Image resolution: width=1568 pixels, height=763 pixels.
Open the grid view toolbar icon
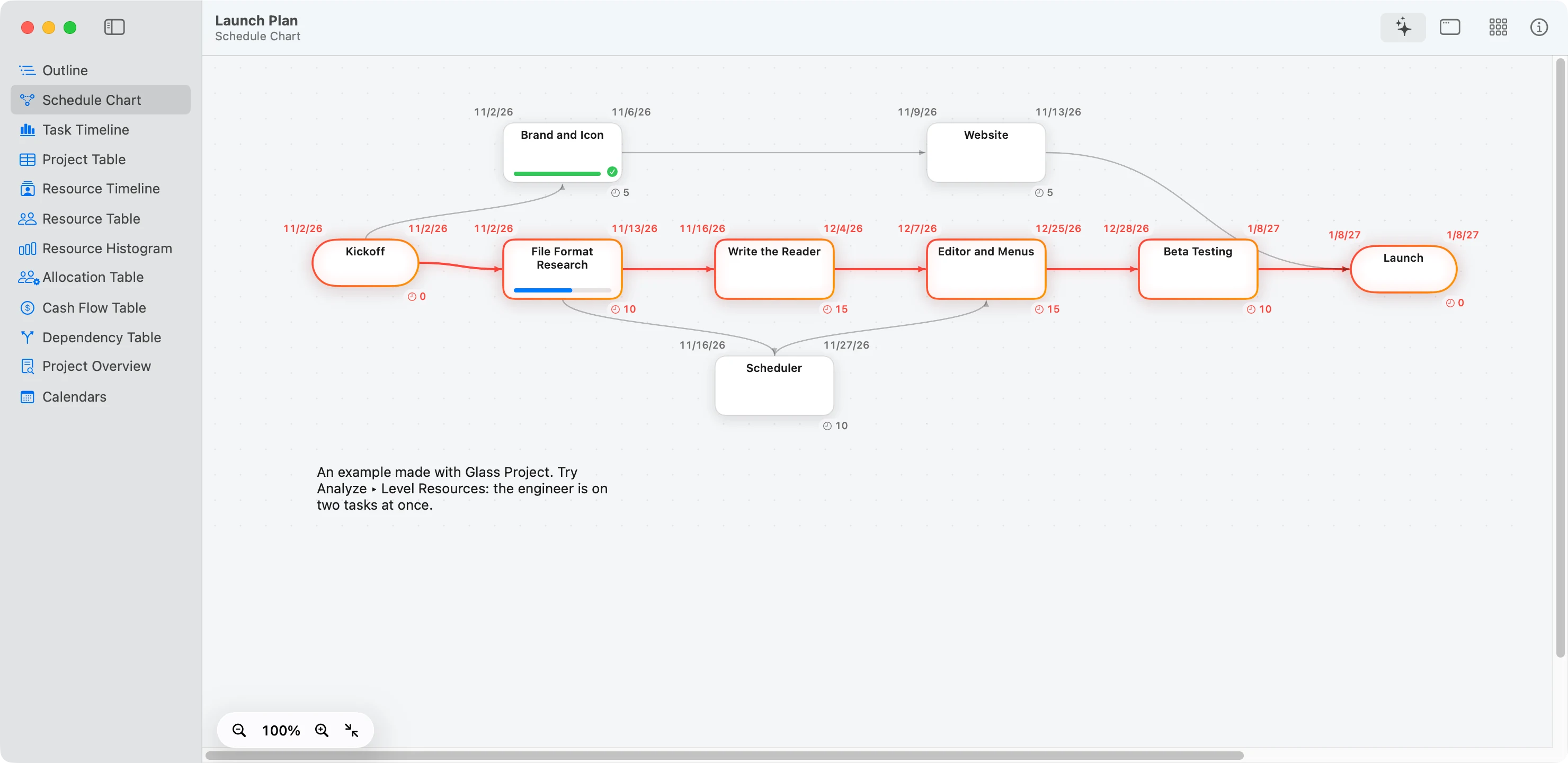[x=1498, y=28]
